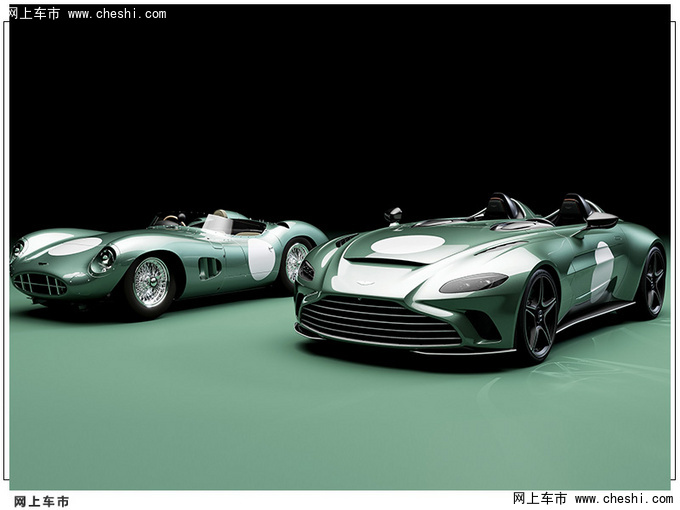Click the modern speedster's slim headlight

pyautogui.click(x=473, y=283)
